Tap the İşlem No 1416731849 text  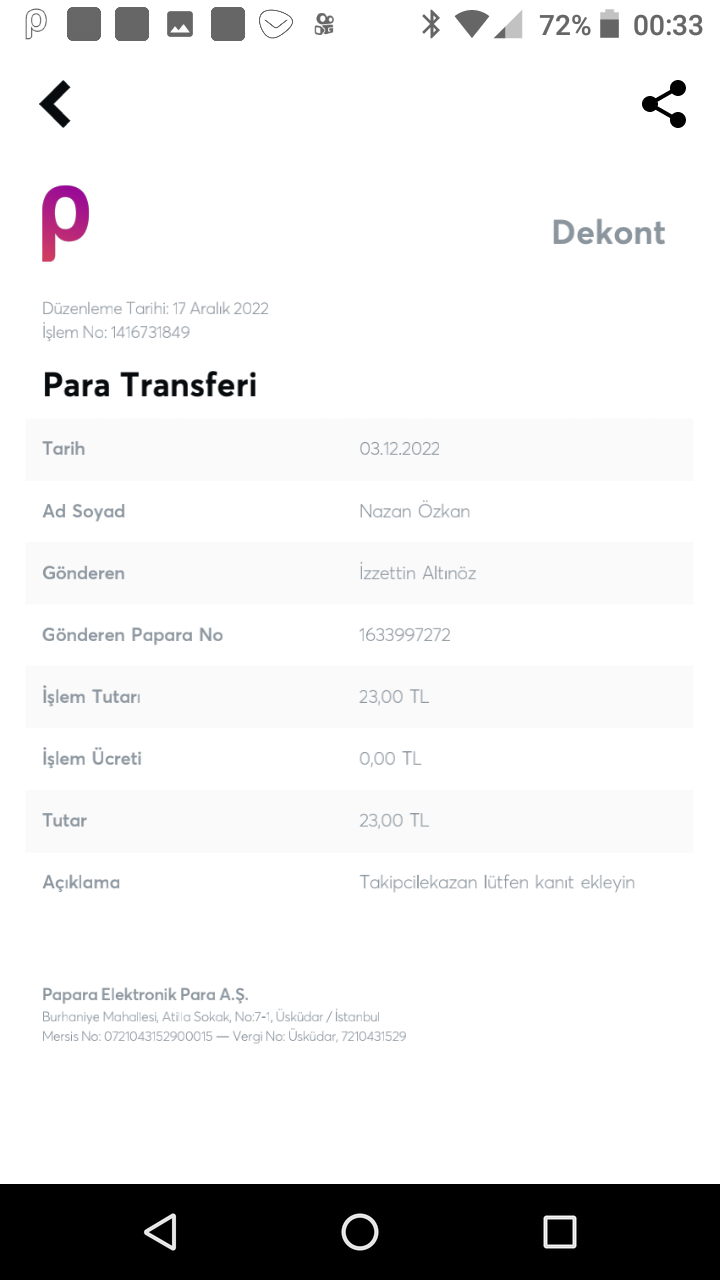pyautogui.click(x=116, y=332)
